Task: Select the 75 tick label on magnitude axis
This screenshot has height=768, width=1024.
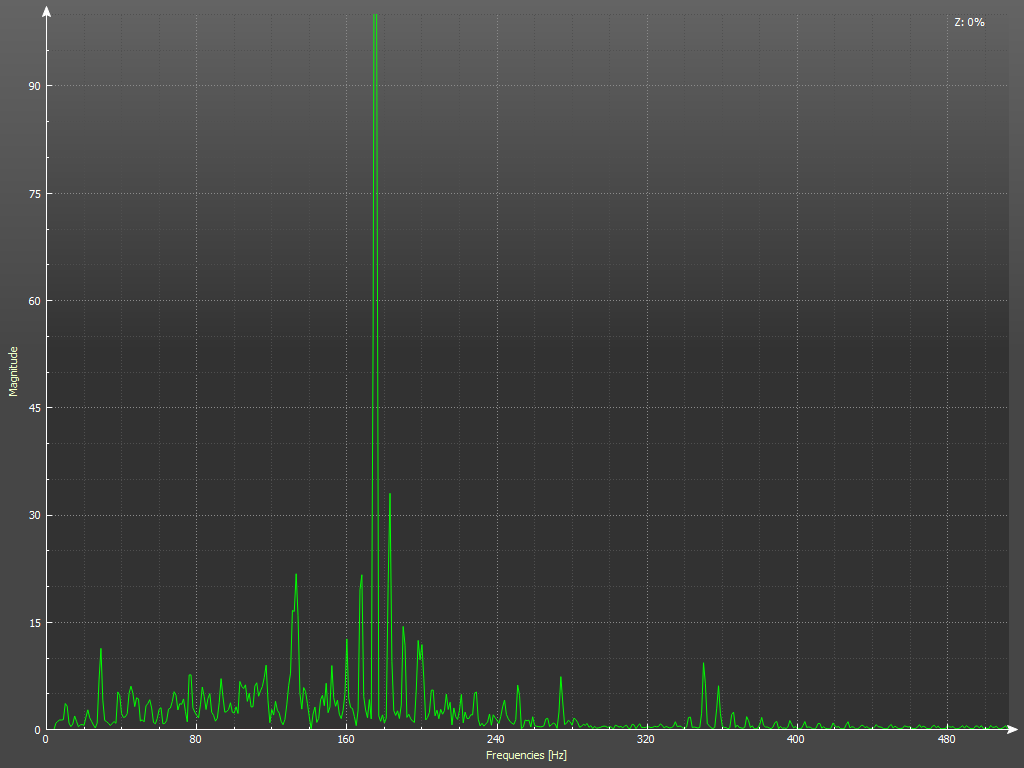Action: [34, 193]
